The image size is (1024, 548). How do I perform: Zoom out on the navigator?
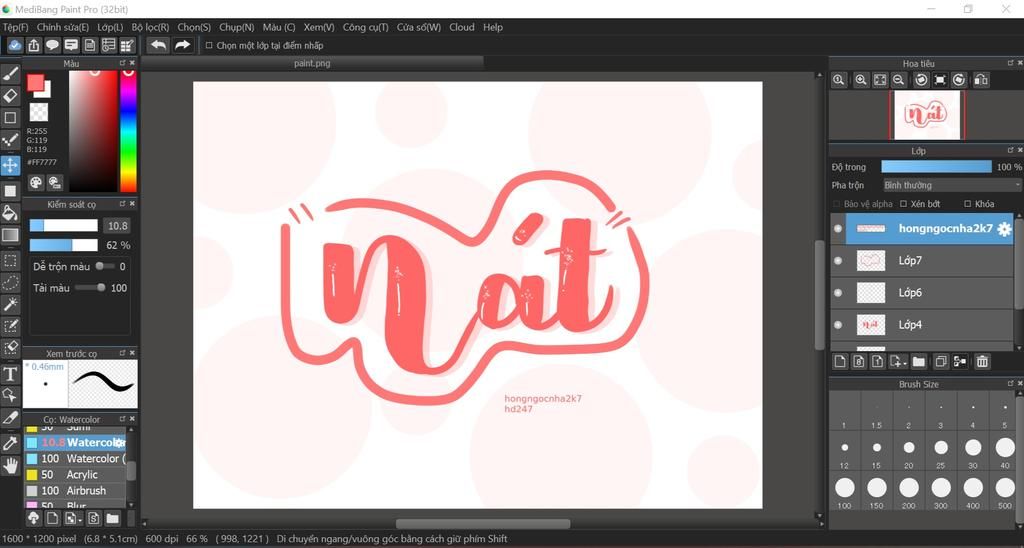899,80
